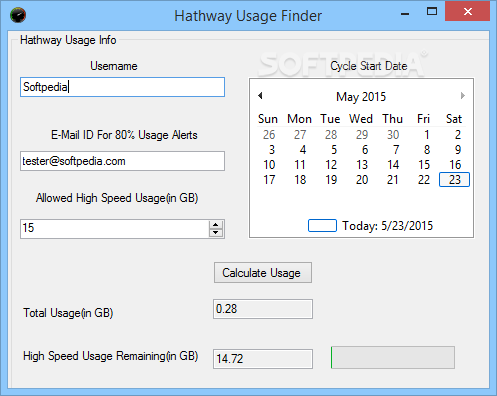Click the usage remaining progress bar
497x396 pixels.
(x=393, y=357)
